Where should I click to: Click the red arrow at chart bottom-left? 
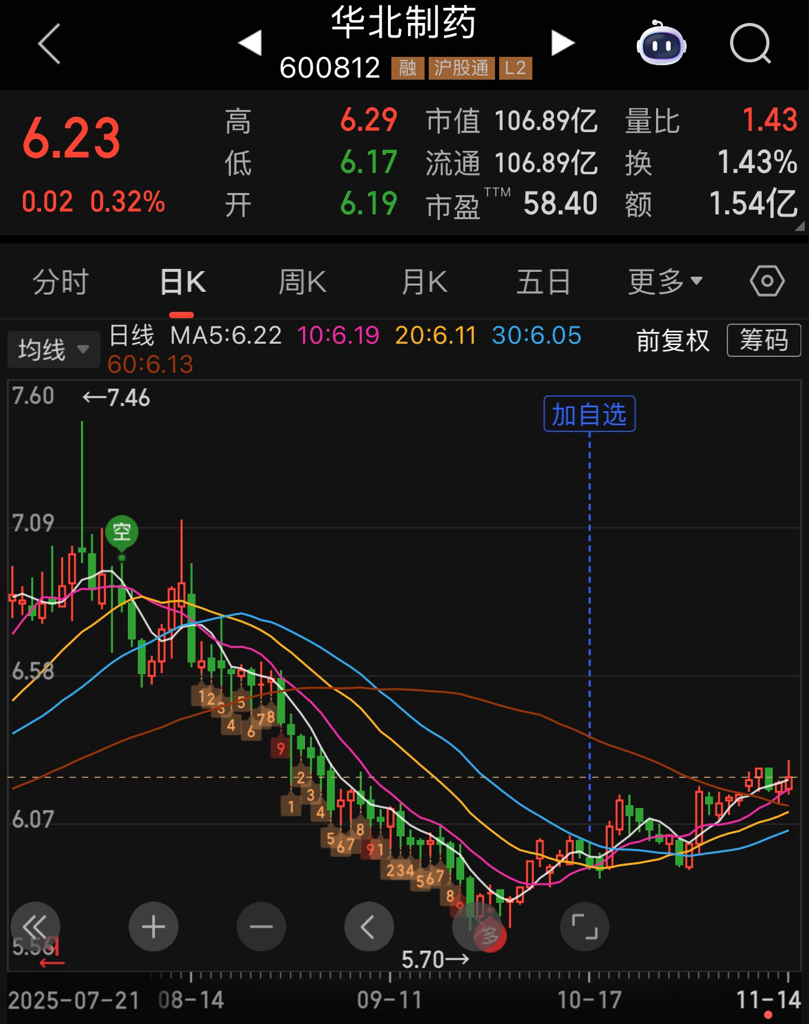click(52, 962)
